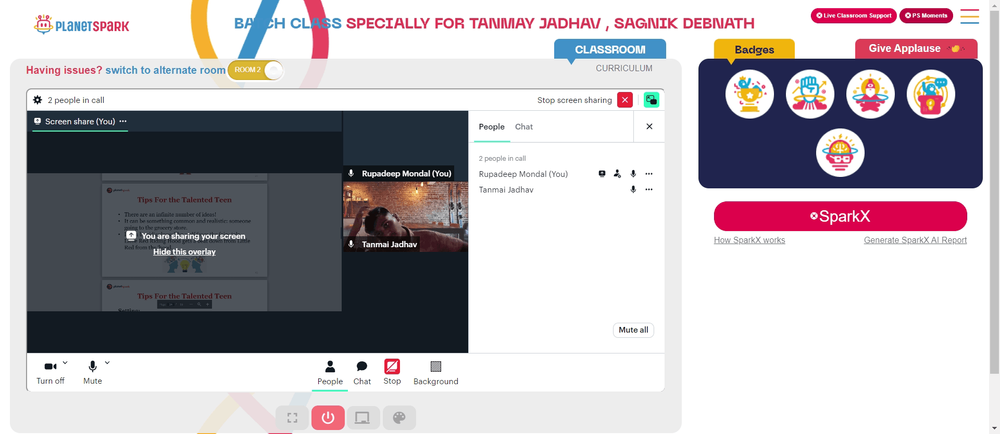Screen dimensions: 1000x434
Task: Open Screen share (You) more options dots
Action: coord(123,121)
